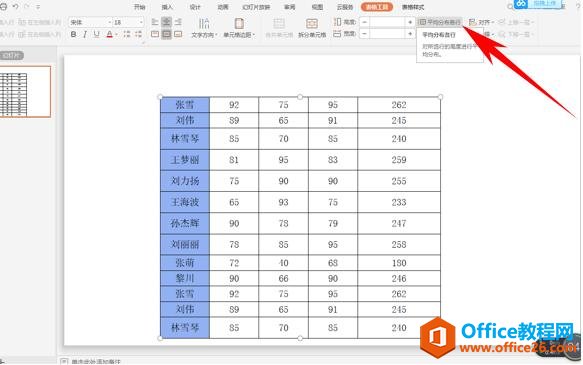583x365 pixels.
Task: Open the font color picker arrow
Action: pos(116,35)
